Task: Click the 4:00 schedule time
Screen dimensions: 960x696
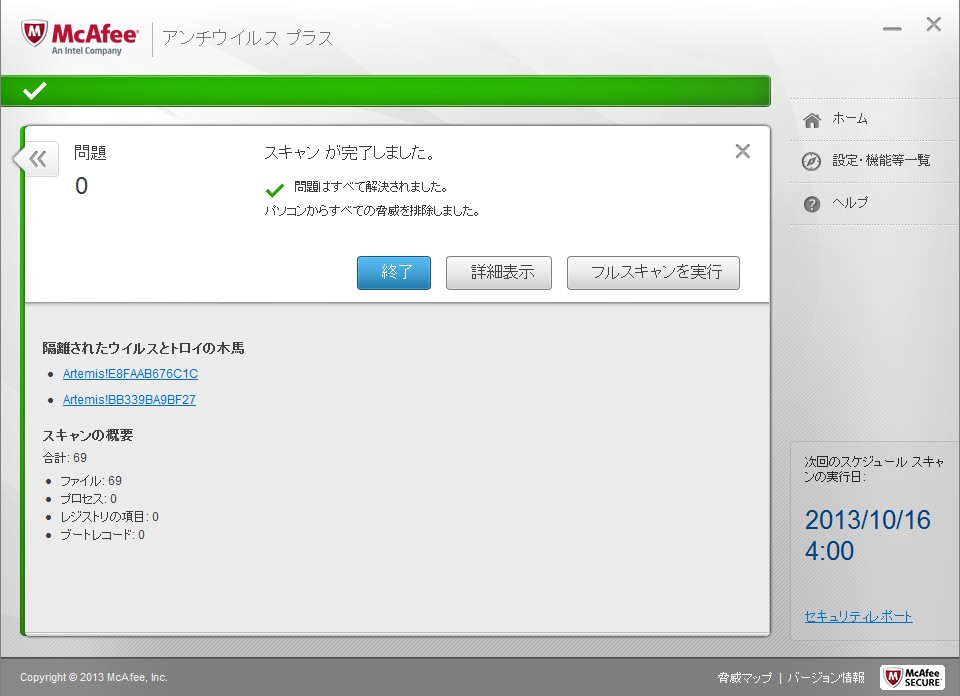Action: tap(829, 552)
